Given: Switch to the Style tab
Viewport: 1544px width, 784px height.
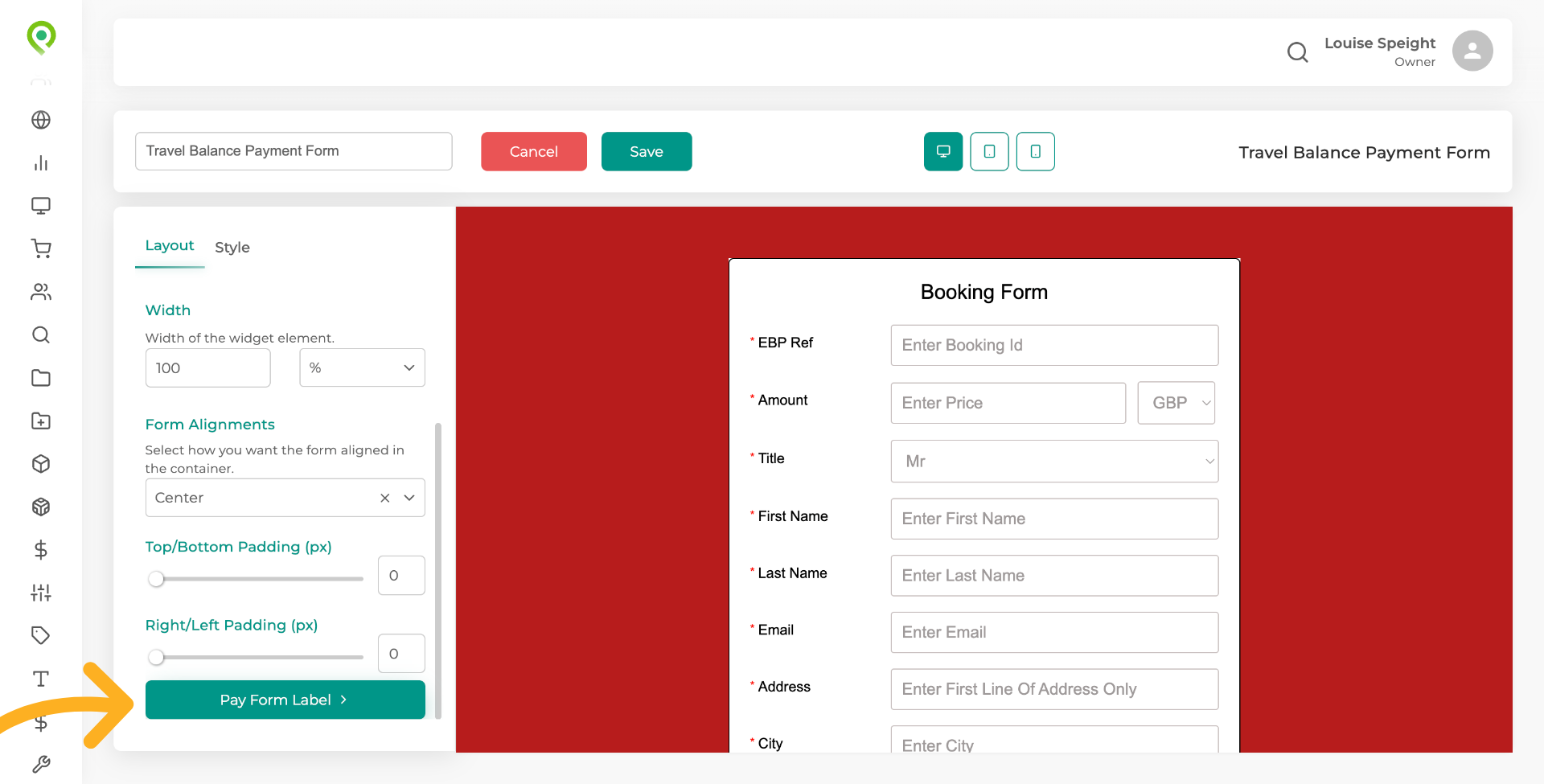Looking at the screenshot, I should pos(232,248).
